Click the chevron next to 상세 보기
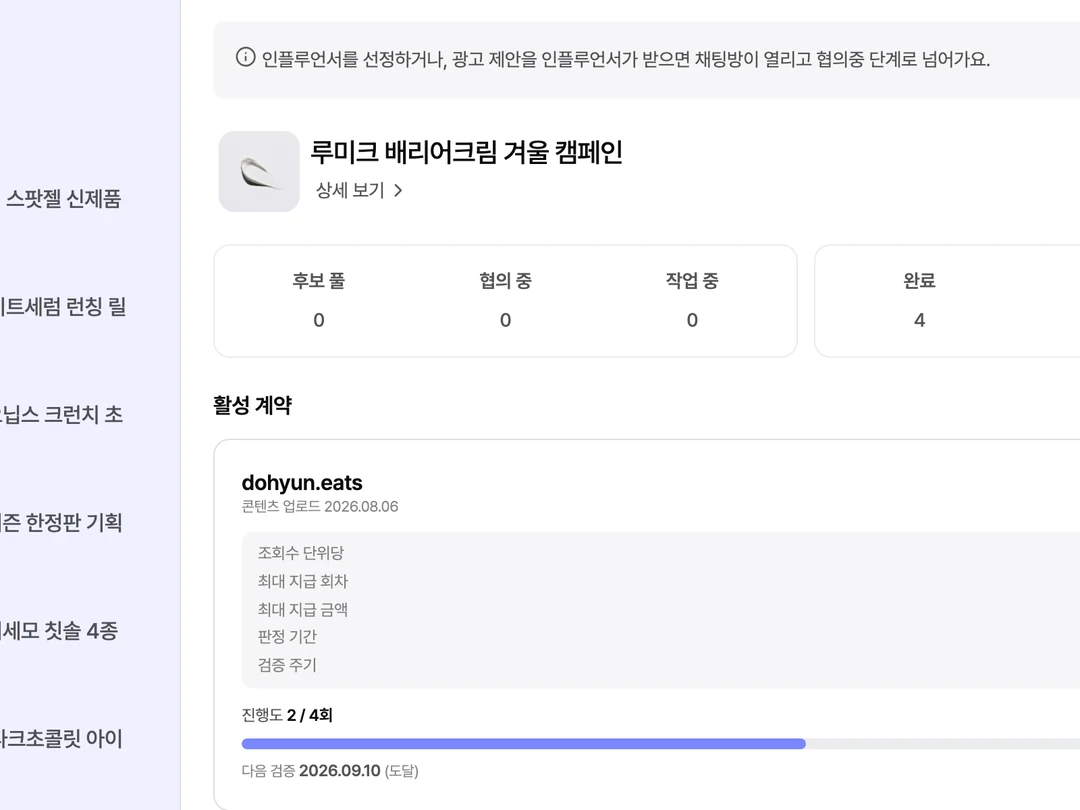The height and width of the screenshot is (810, 1080). (398, 190)
